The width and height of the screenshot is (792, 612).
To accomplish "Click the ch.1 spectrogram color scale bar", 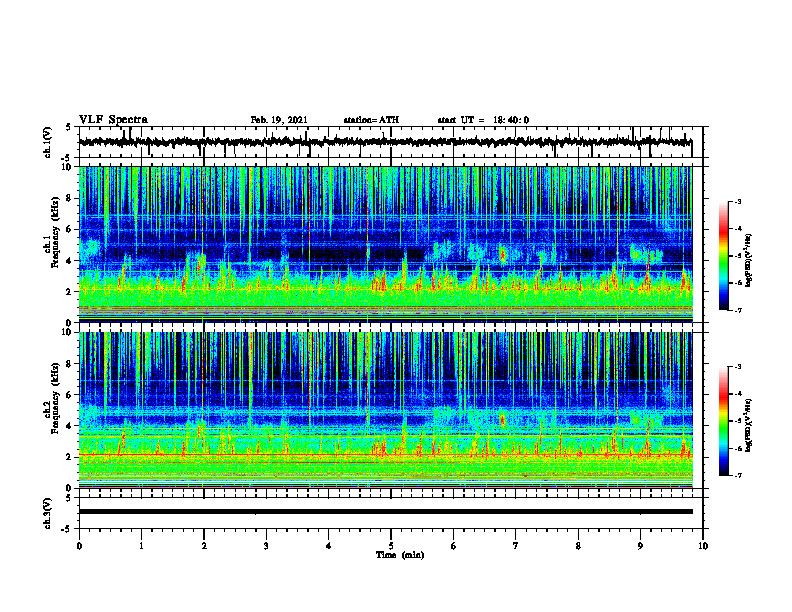I will (723, 255).
